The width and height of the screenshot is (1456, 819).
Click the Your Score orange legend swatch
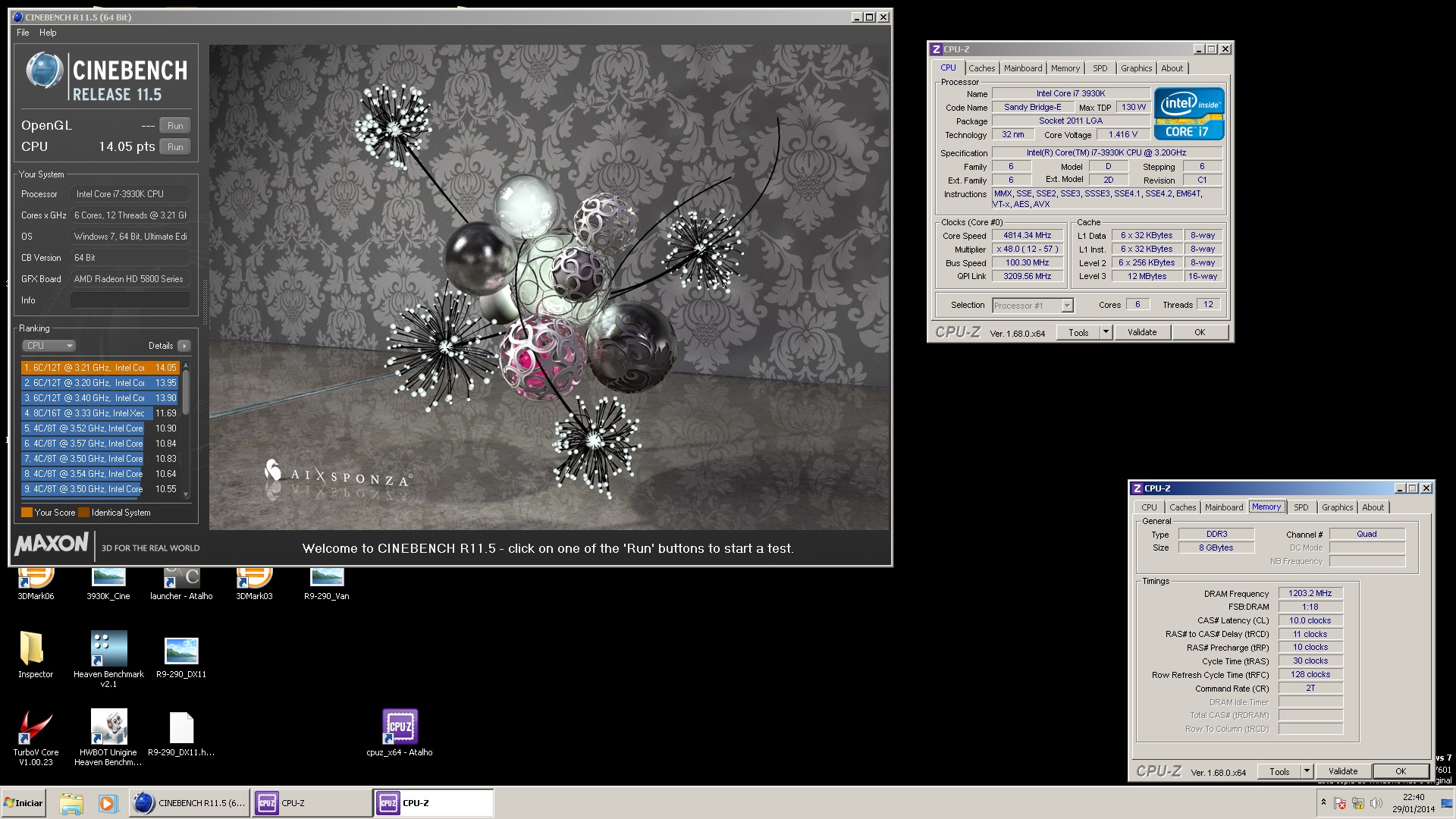point(27,513)
